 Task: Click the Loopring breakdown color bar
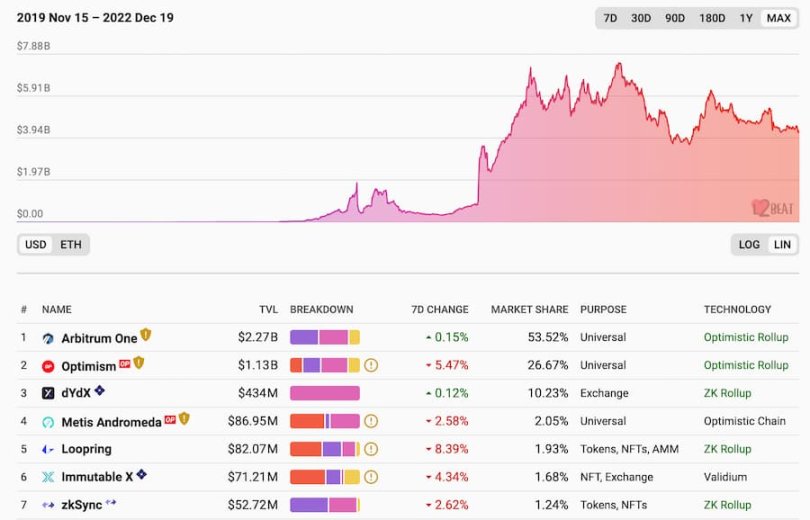click(325, 449)
